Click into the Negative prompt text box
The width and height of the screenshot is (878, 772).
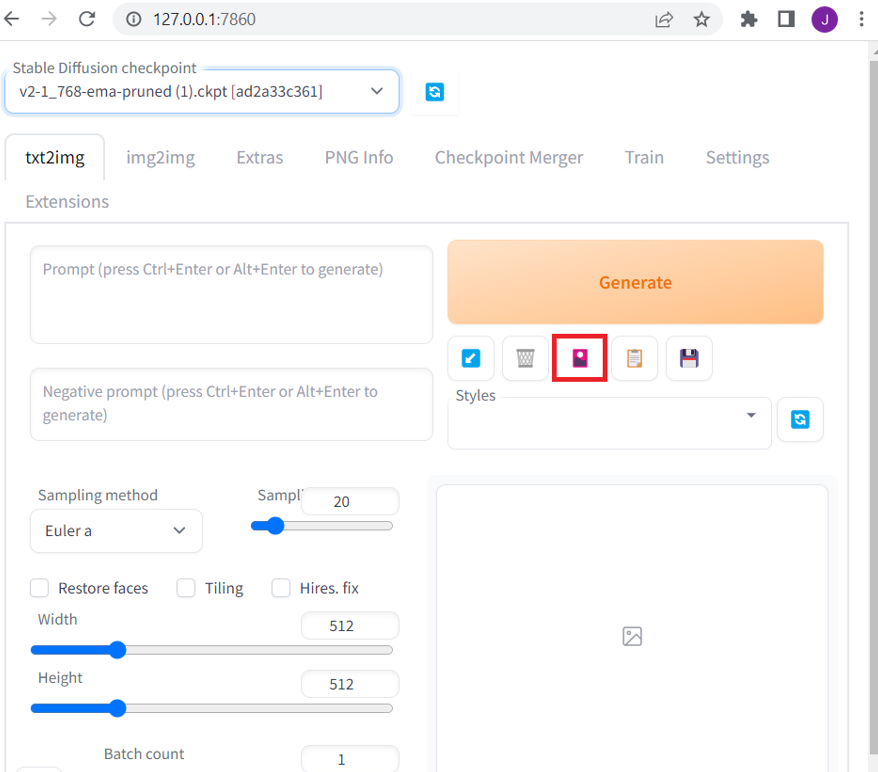(x=231, y=403)
